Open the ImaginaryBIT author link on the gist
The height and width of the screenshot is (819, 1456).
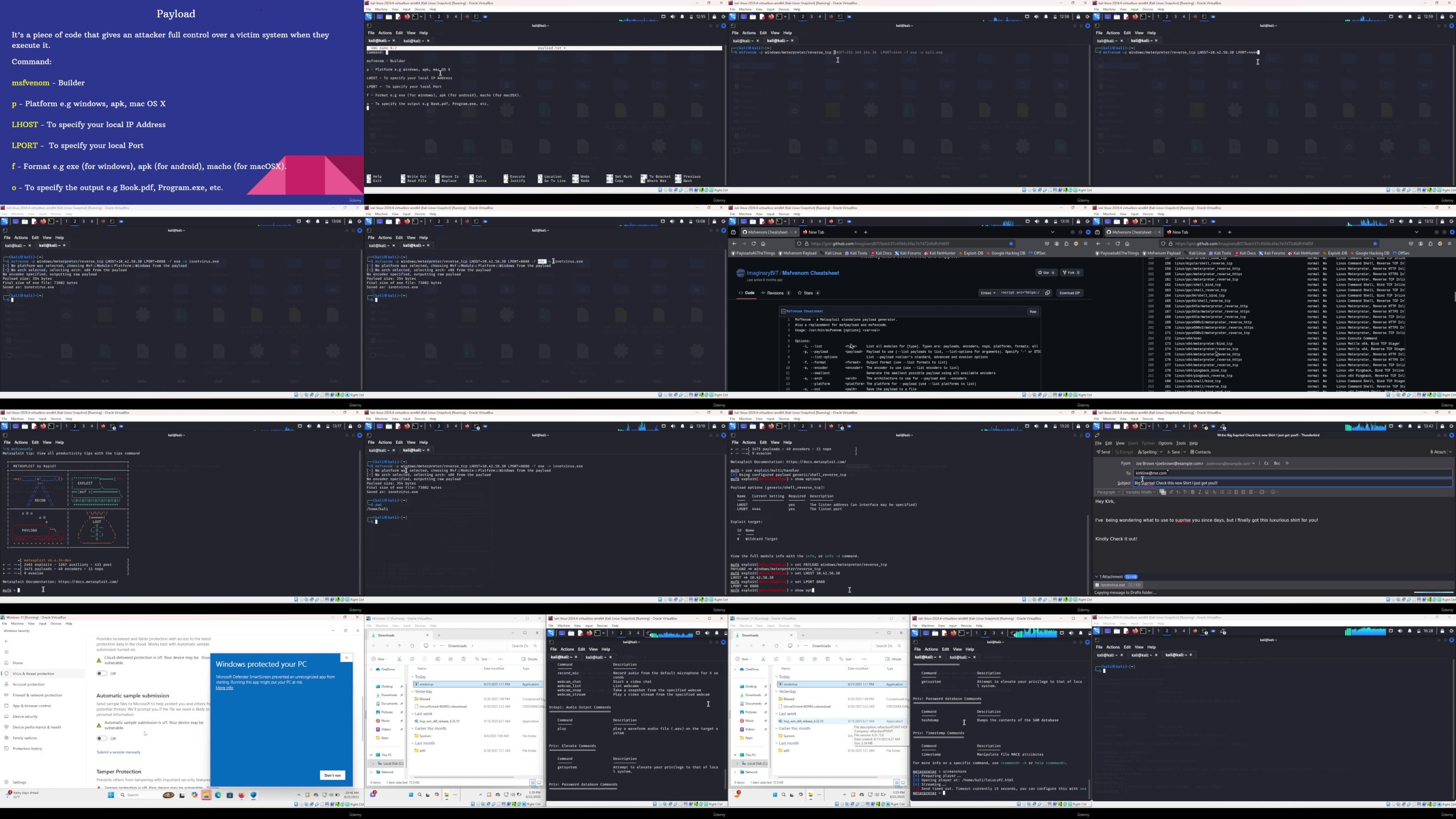[x=763, y=273]
